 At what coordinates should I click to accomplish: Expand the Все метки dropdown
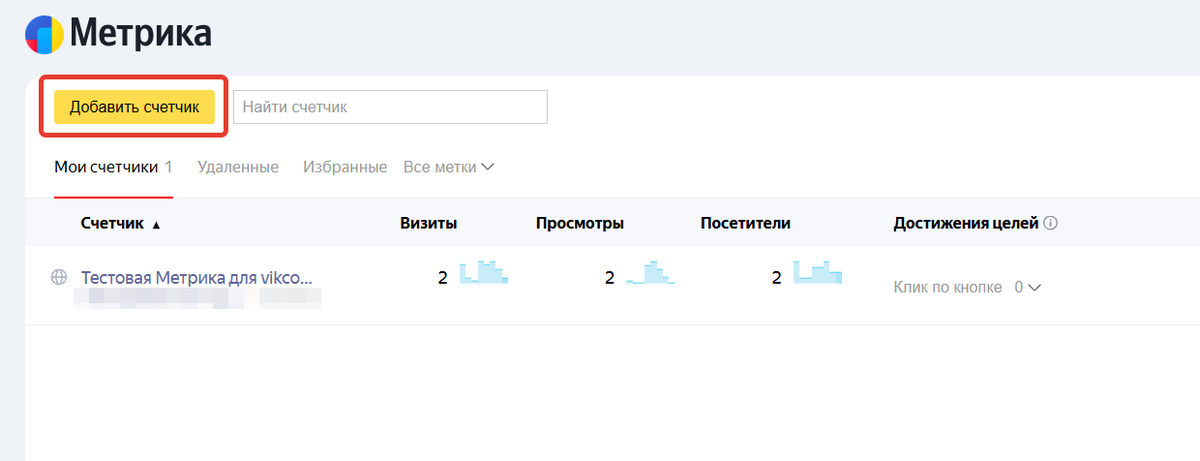[x=449, y=167]
